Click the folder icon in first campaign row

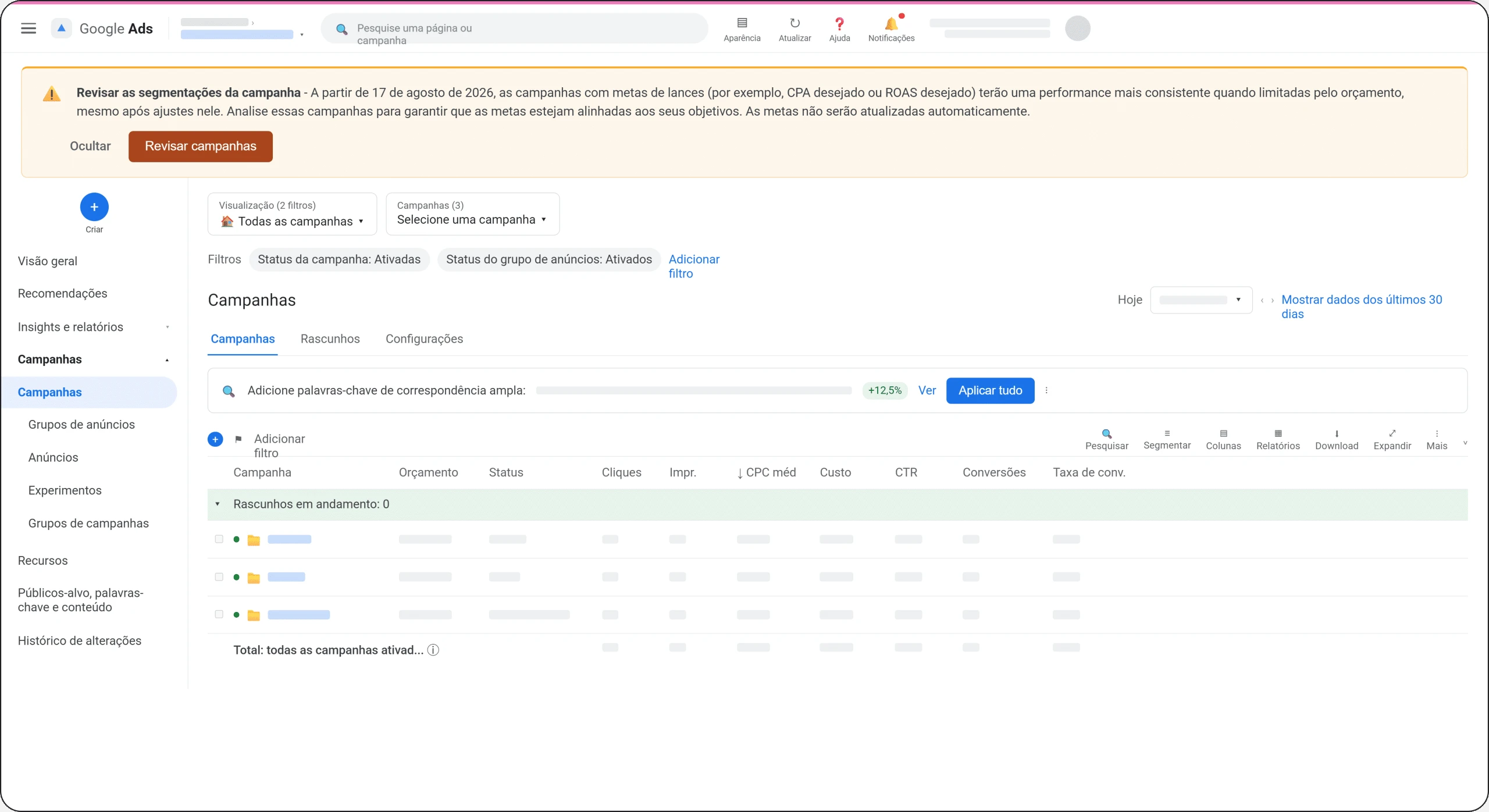click(254, 540)
